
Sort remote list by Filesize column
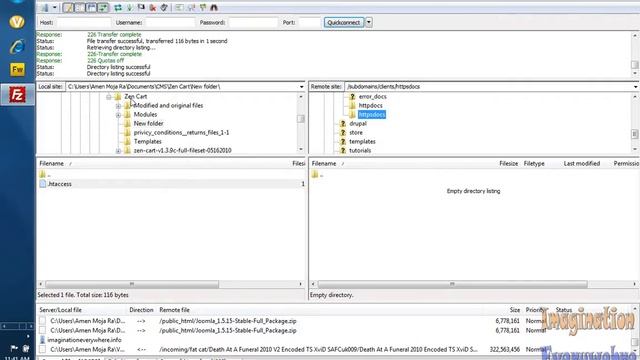(x=509, y=164)
